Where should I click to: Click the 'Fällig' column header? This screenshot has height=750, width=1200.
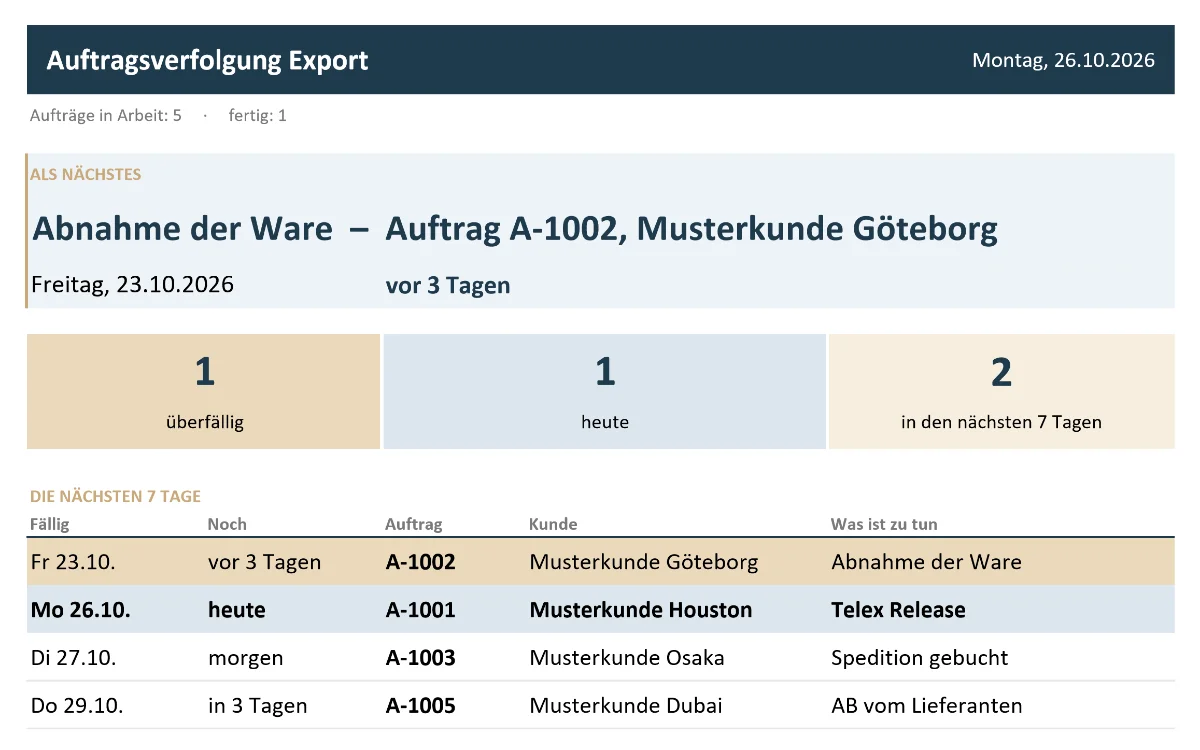pyautogui.click(x=50, y=524)
